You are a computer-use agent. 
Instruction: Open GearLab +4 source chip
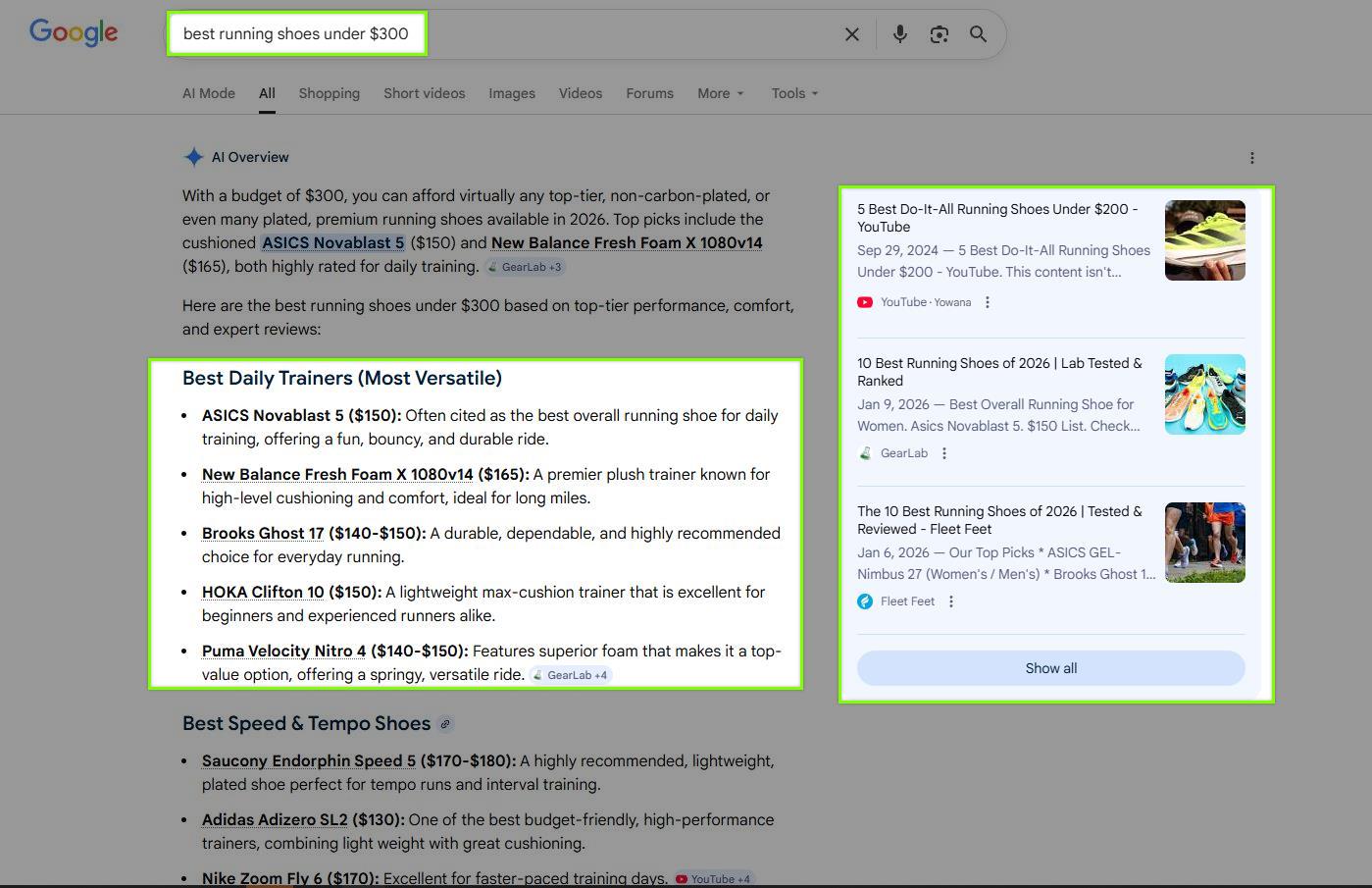coord(571,675)
